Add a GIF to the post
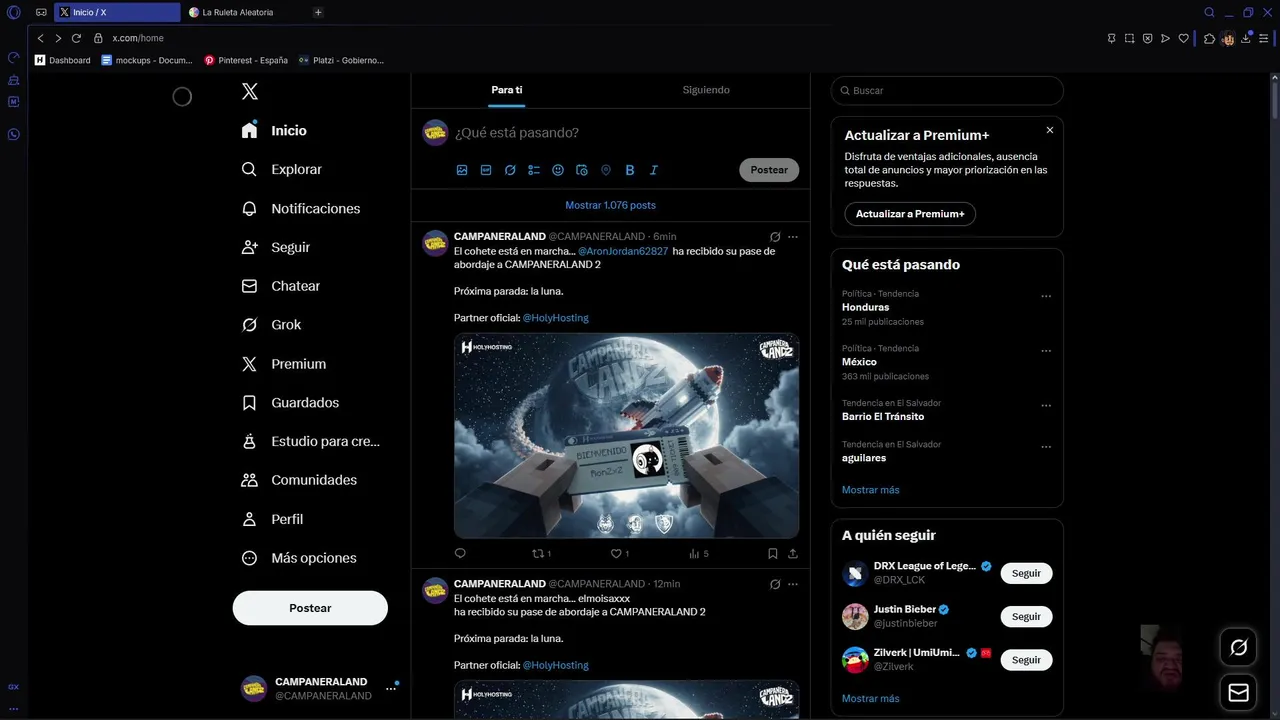The image size is (1280, 720). (486, 170)
